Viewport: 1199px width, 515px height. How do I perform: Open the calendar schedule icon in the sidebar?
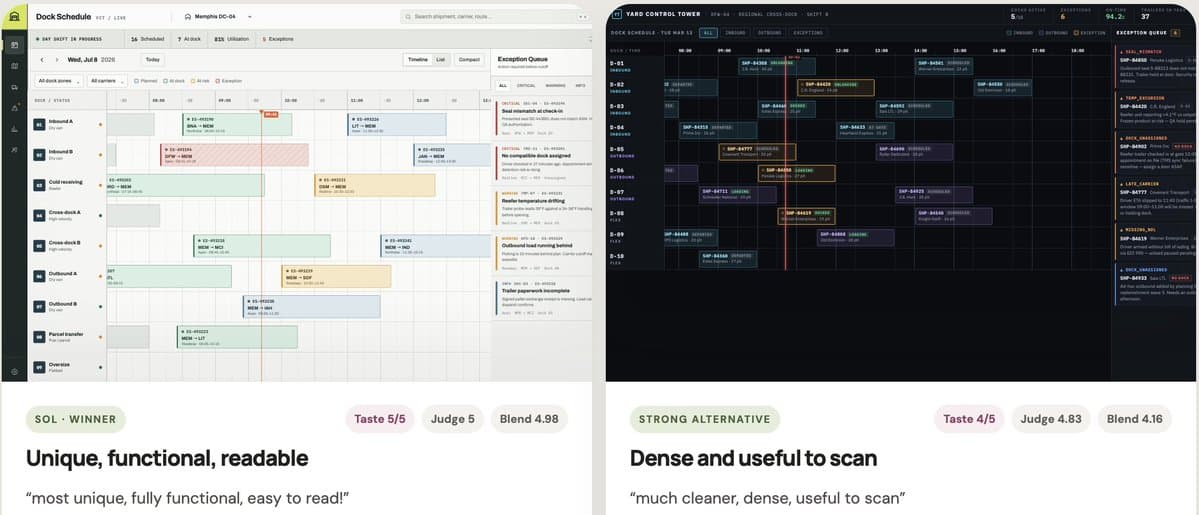coord(15,45)
